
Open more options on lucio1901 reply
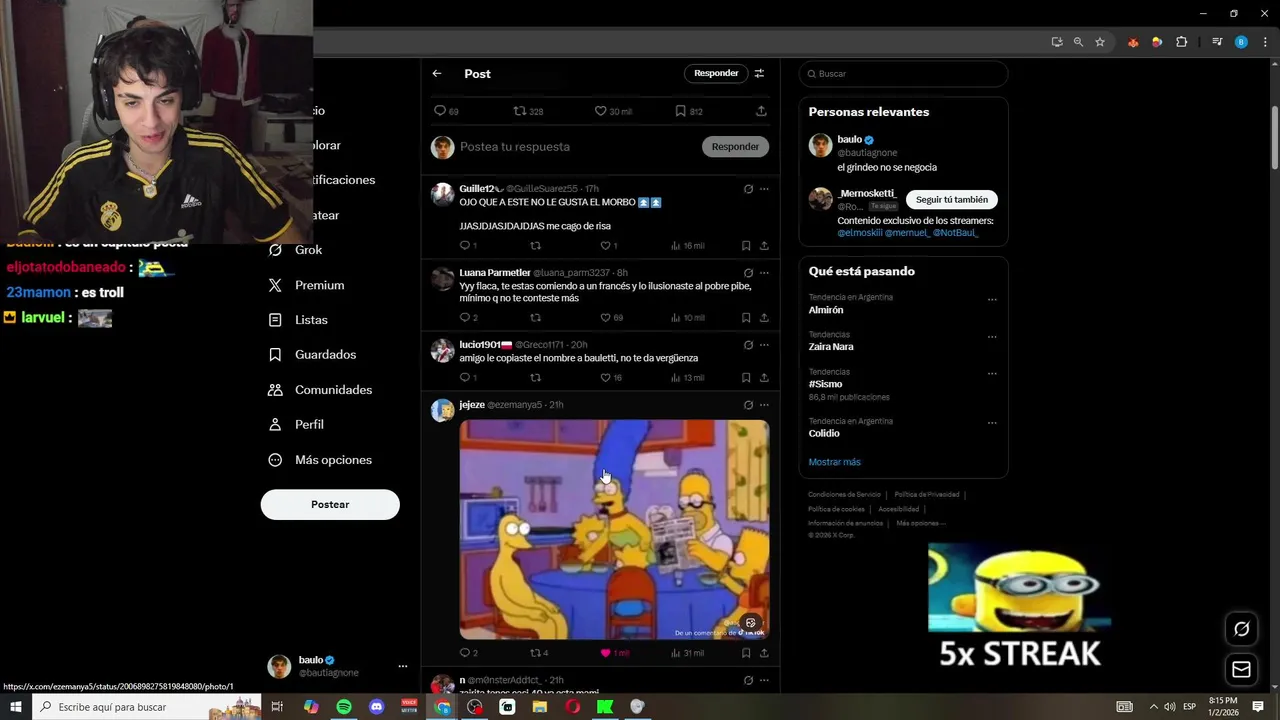[x=764, y=345]
